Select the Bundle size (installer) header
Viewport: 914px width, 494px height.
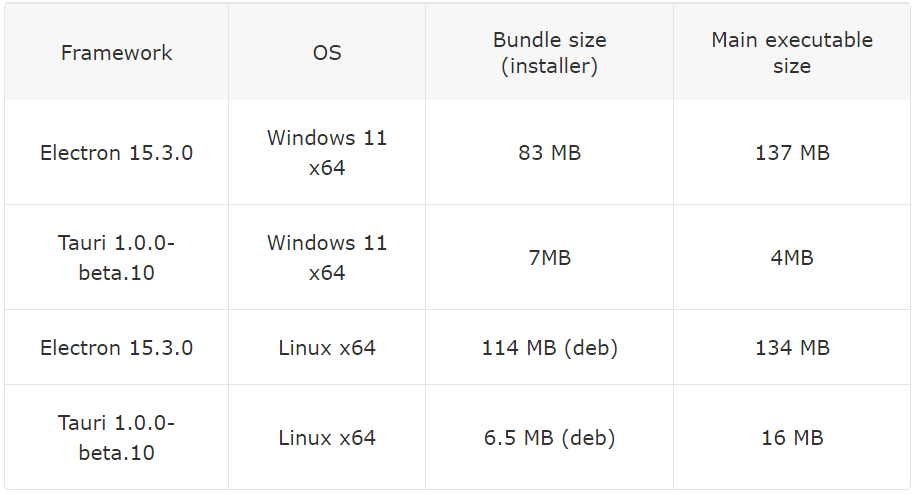pyautogui.click(x=549, y=53)
